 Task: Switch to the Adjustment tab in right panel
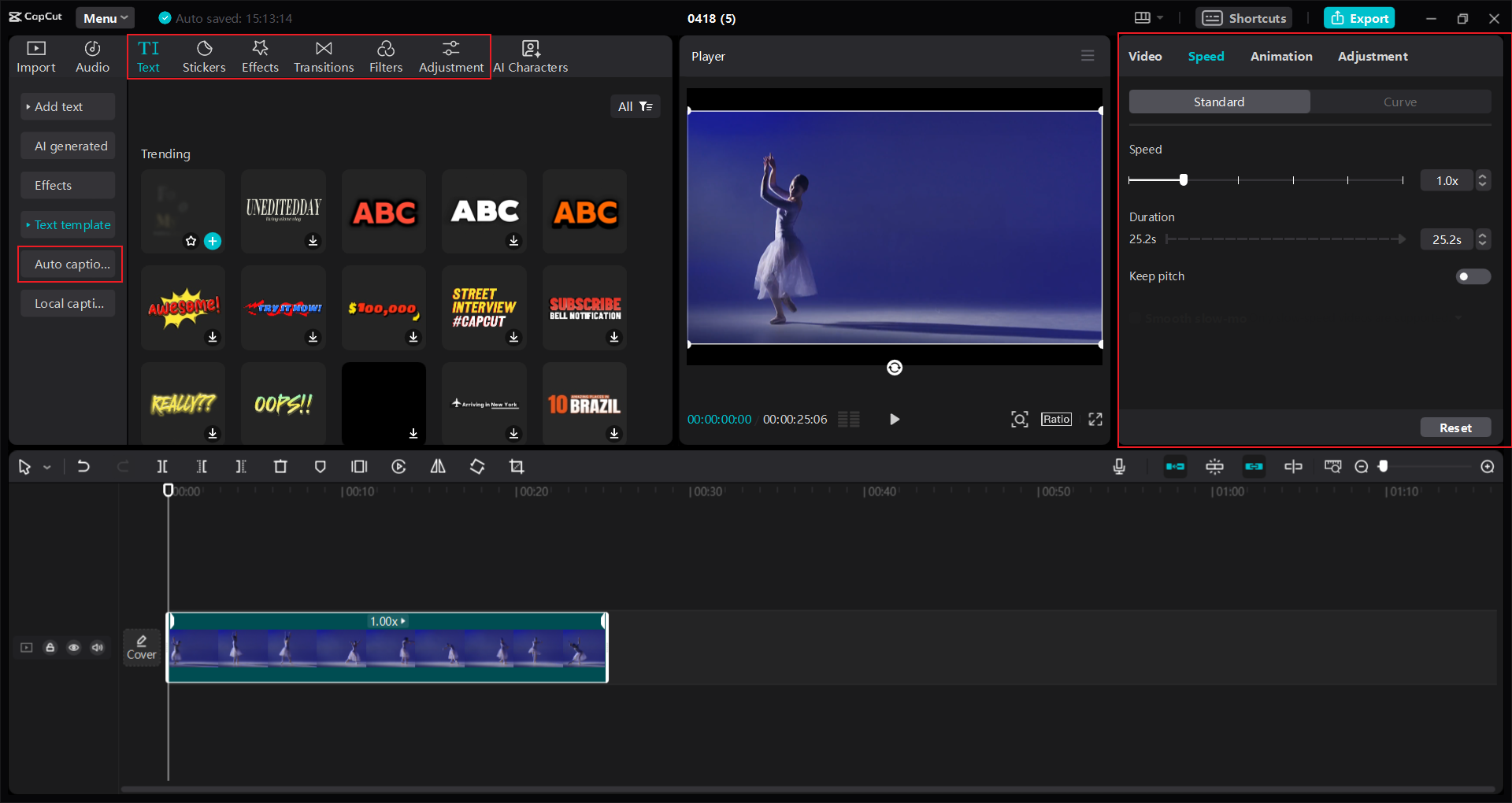[1373, 56]
